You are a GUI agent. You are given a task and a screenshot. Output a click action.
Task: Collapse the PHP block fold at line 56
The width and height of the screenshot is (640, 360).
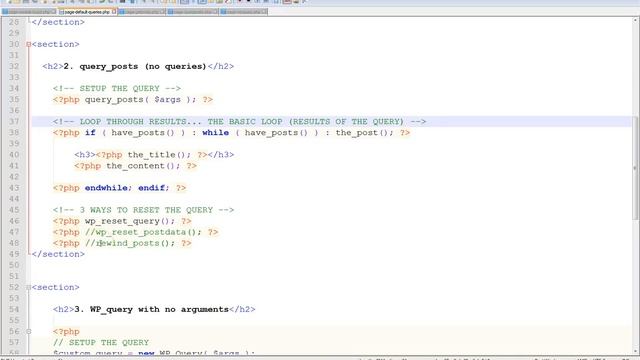coord(29,331)
